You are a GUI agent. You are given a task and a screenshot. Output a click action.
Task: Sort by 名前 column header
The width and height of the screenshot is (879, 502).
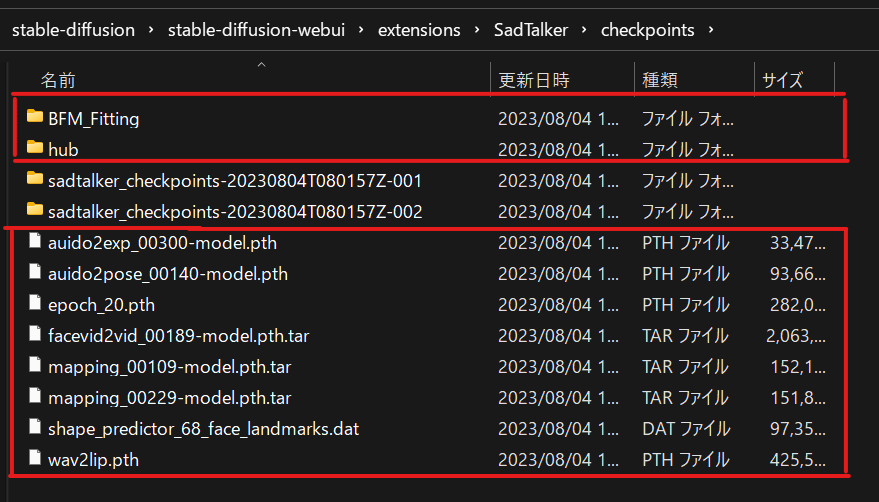pyautogui.click(x=58, y=80)
